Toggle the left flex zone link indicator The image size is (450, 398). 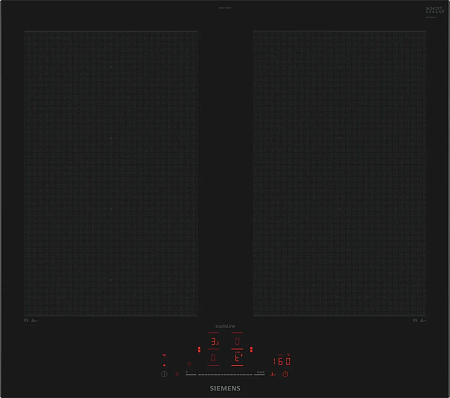point(199,349)
